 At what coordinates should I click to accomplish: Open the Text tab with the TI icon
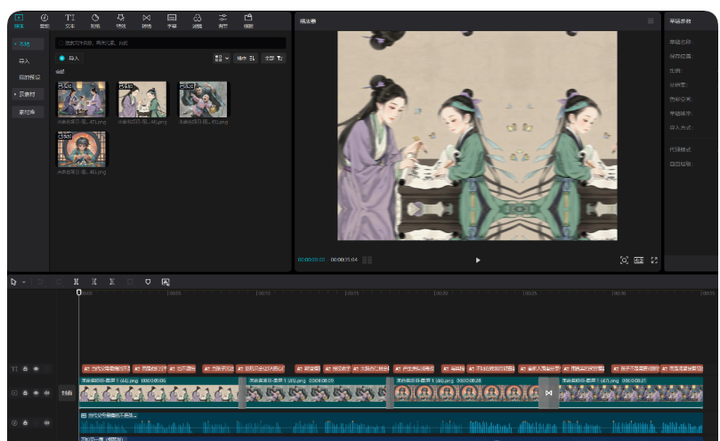69,21
